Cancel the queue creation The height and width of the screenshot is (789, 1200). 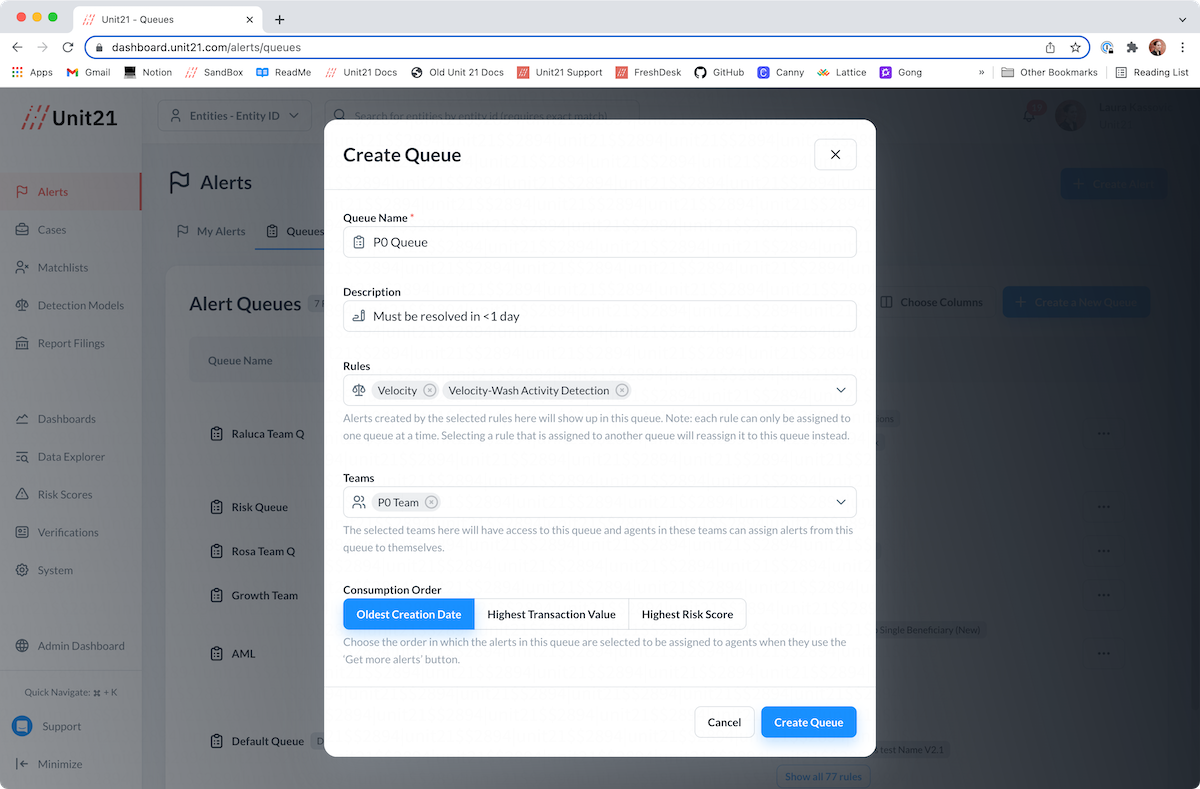[724, 722]
